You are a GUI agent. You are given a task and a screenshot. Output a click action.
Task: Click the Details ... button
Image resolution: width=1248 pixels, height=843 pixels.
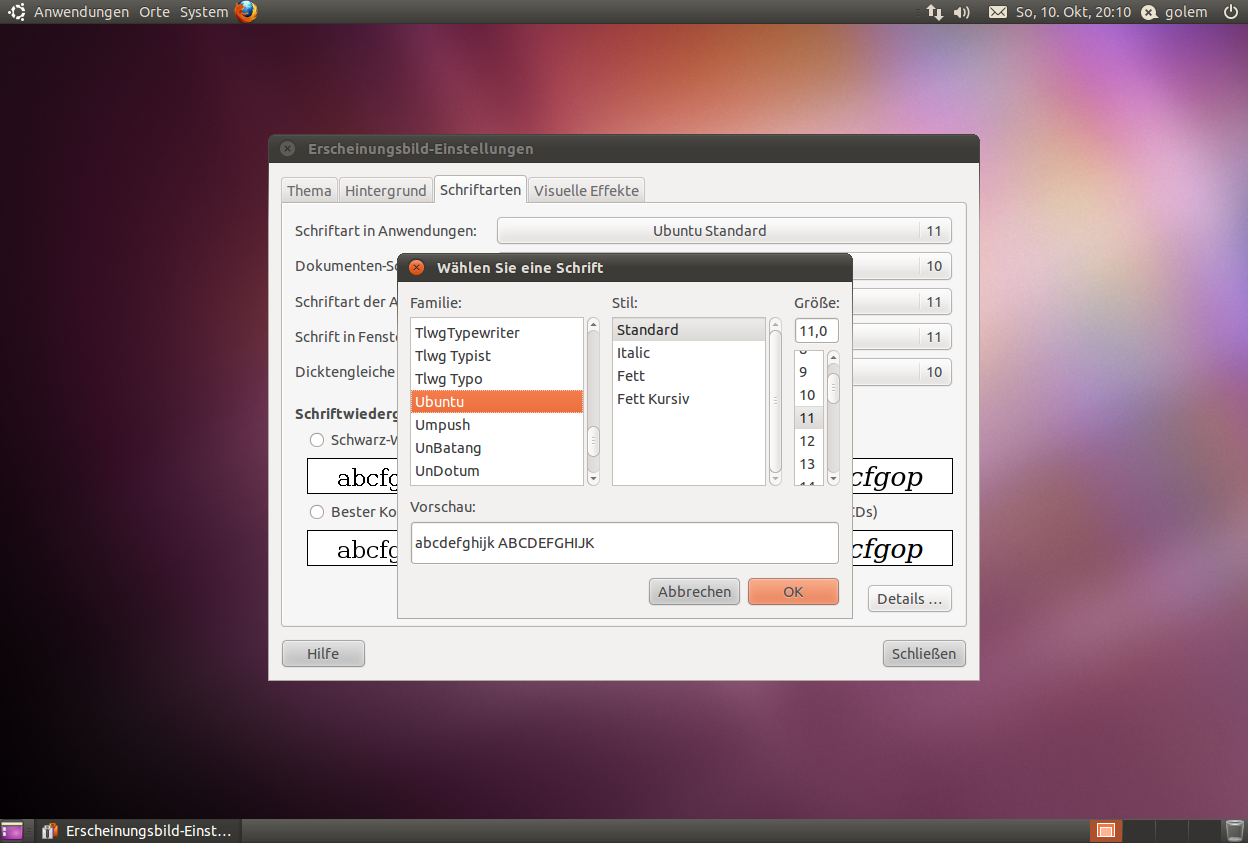tap(910, 599)
